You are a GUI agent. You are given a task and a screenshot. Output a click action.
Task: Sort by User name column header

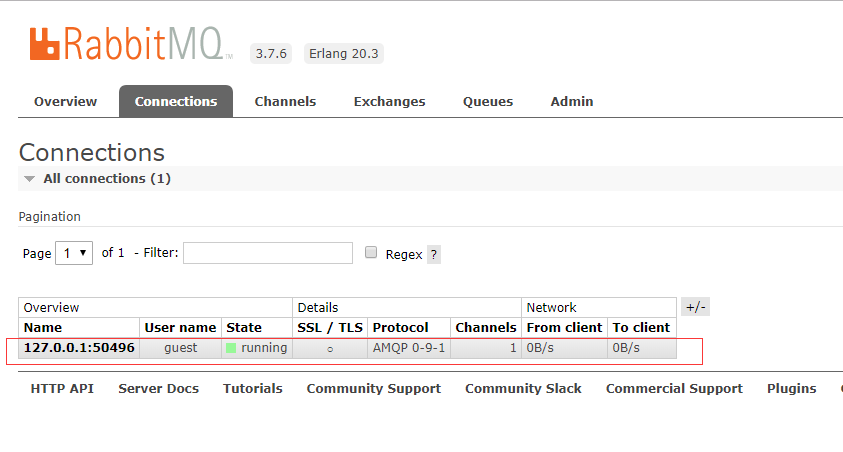coord(180,327)
